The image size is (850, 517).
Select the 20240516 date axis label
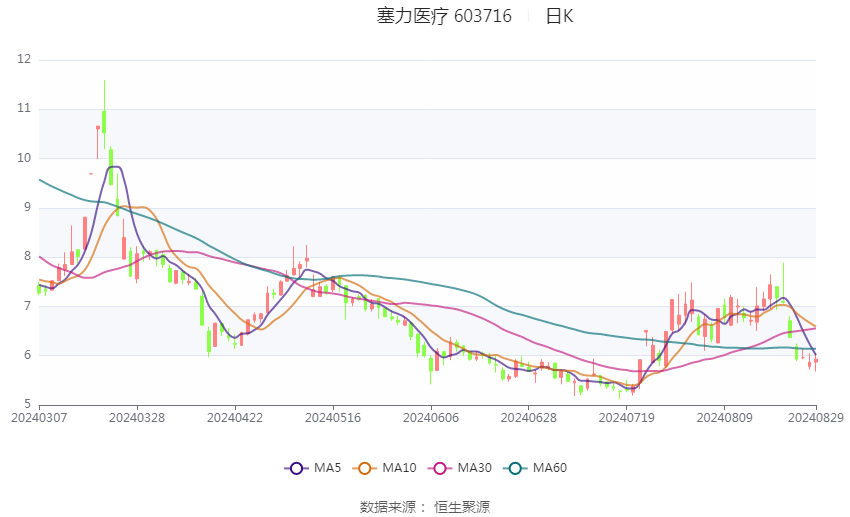click(333, 418)
